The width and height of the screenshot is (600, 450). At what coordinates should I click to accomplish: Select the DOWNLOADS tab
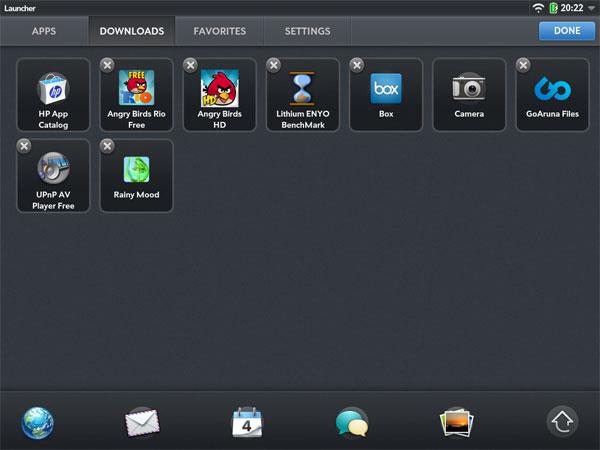point(132,31)
